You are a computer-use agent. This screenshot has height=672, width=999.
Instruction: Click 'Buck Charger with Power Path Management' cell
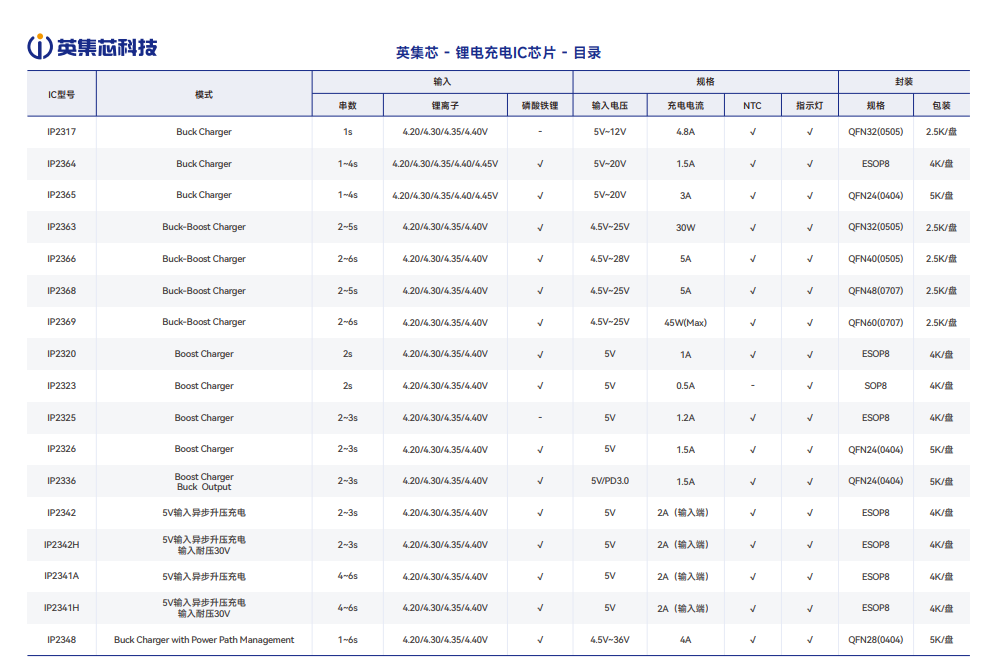204,640
